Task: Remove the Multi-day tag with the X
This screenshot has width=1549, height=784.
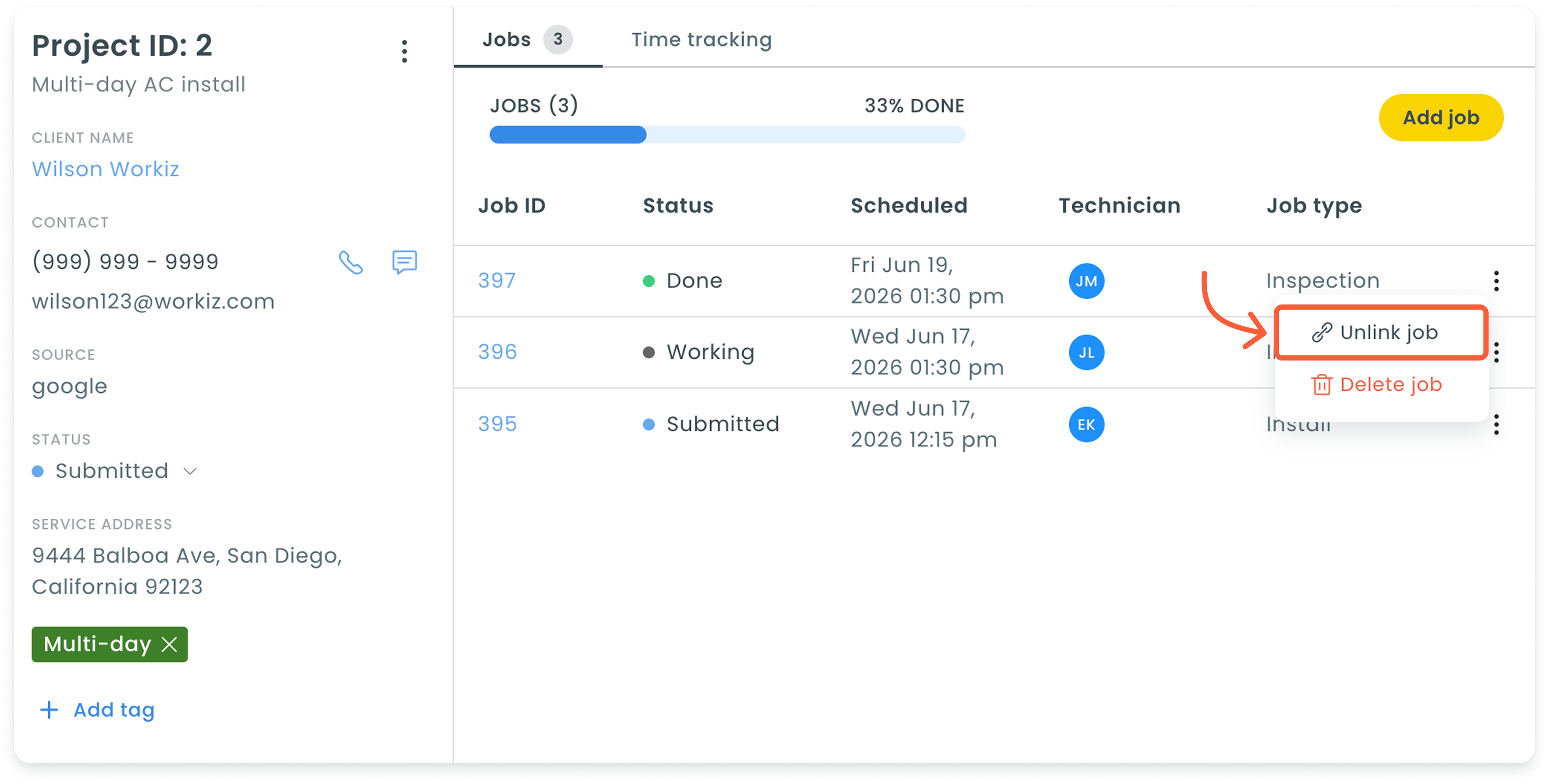Action: click(x=170, y=644)
